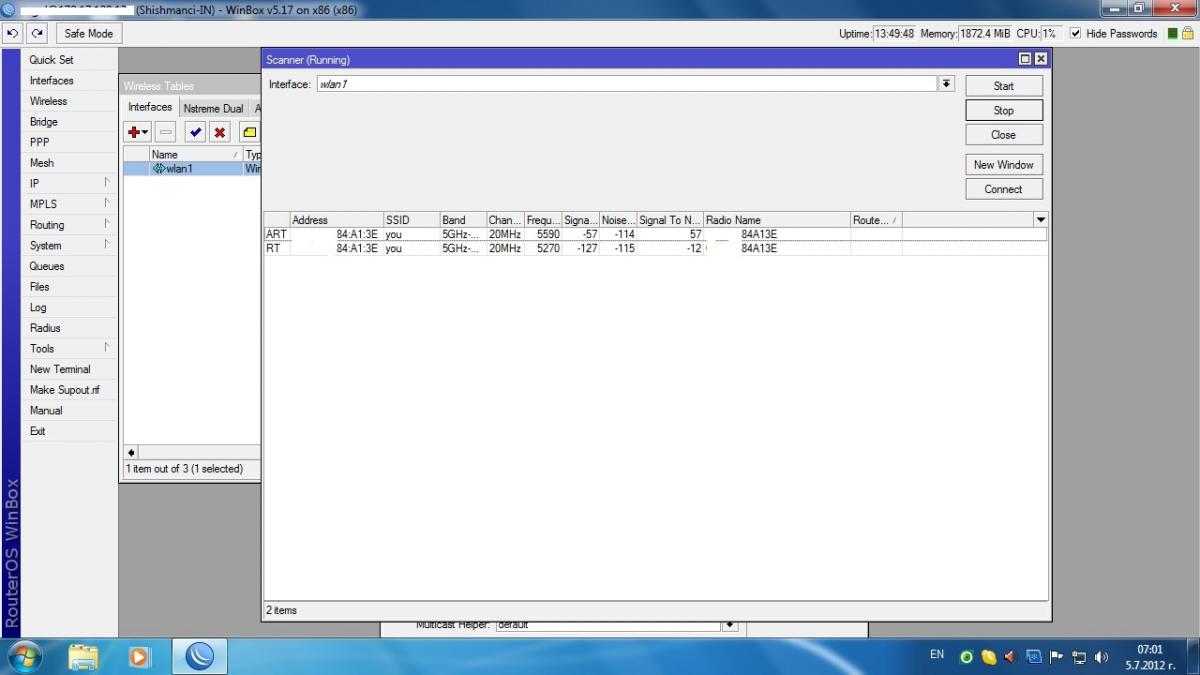Click the Redo arrow icon
This screenshot has height=675, width=1200.
point(37,33)
